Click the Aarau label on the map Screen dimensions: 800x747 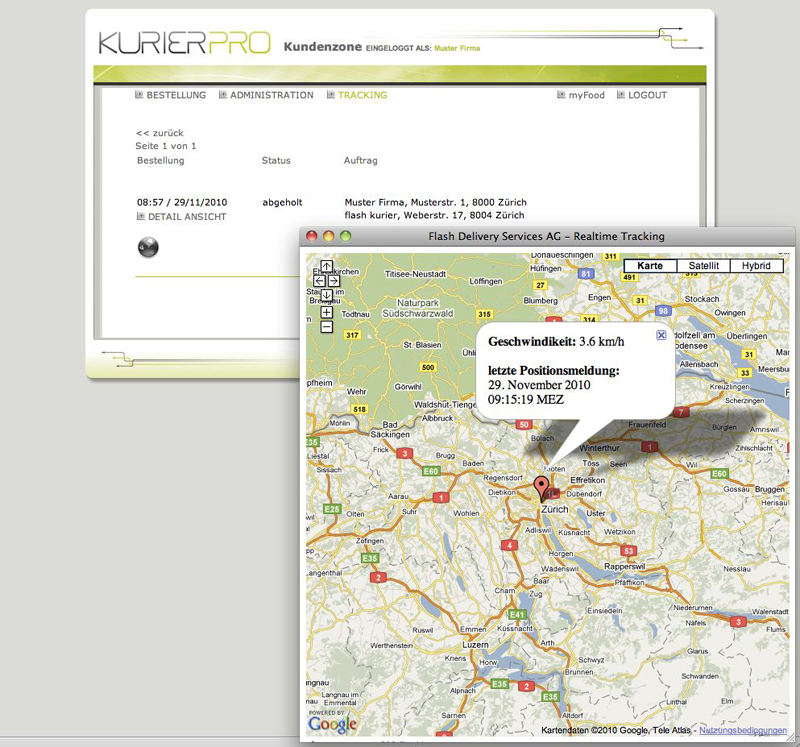pos(398,496)
